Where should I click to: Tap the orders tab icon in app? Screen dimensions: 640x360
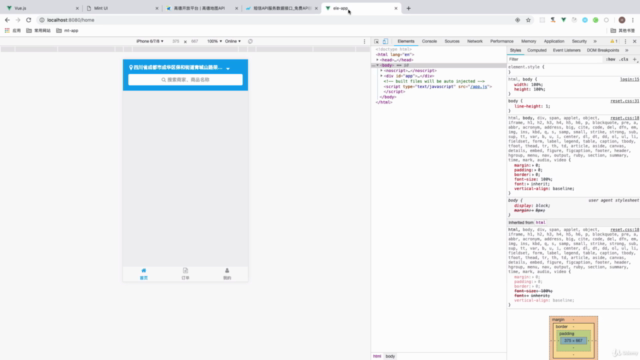pyautogui.click(x=185, y=271)
